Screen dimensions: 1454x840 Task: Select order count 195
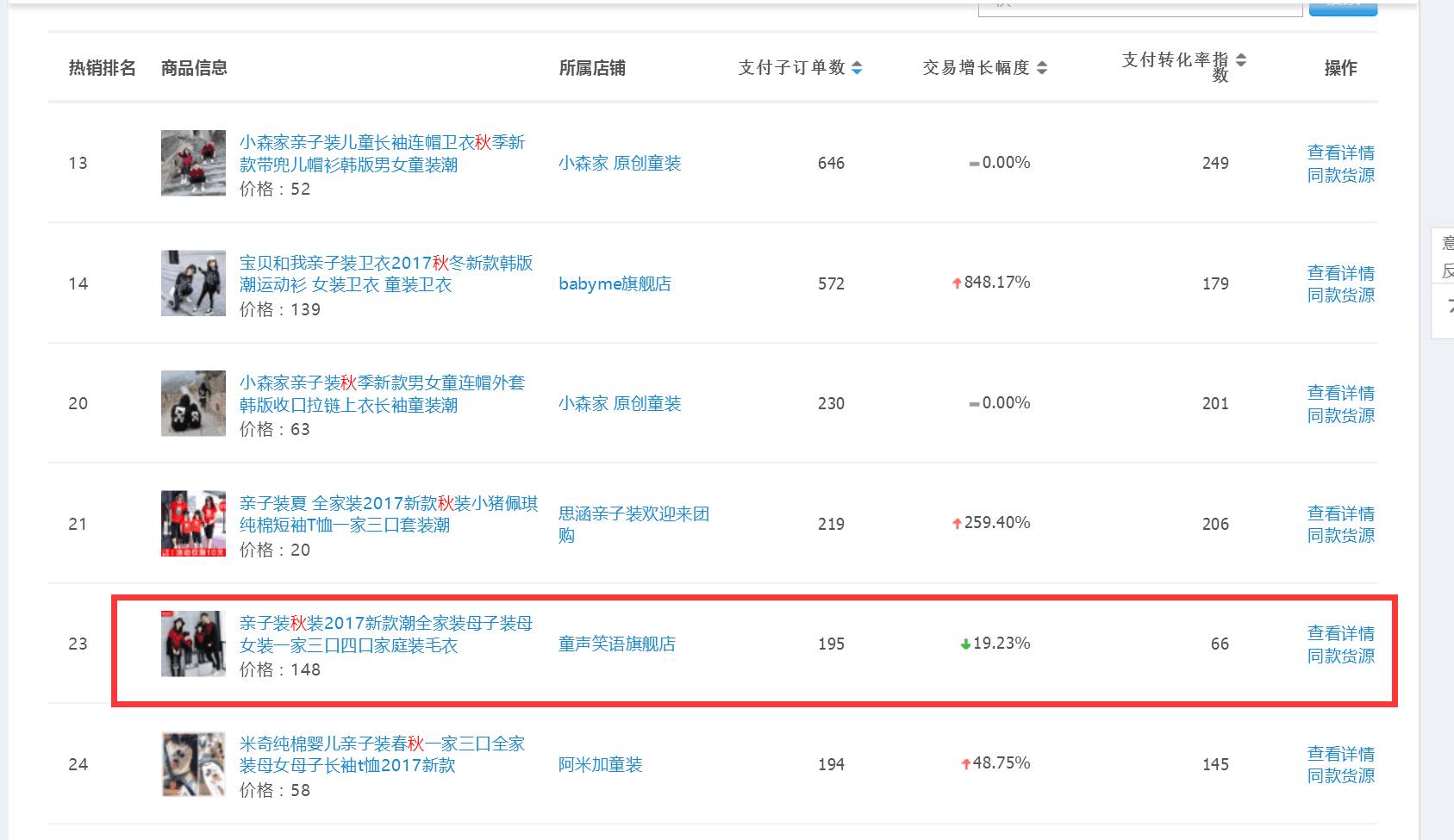(831, 644)
